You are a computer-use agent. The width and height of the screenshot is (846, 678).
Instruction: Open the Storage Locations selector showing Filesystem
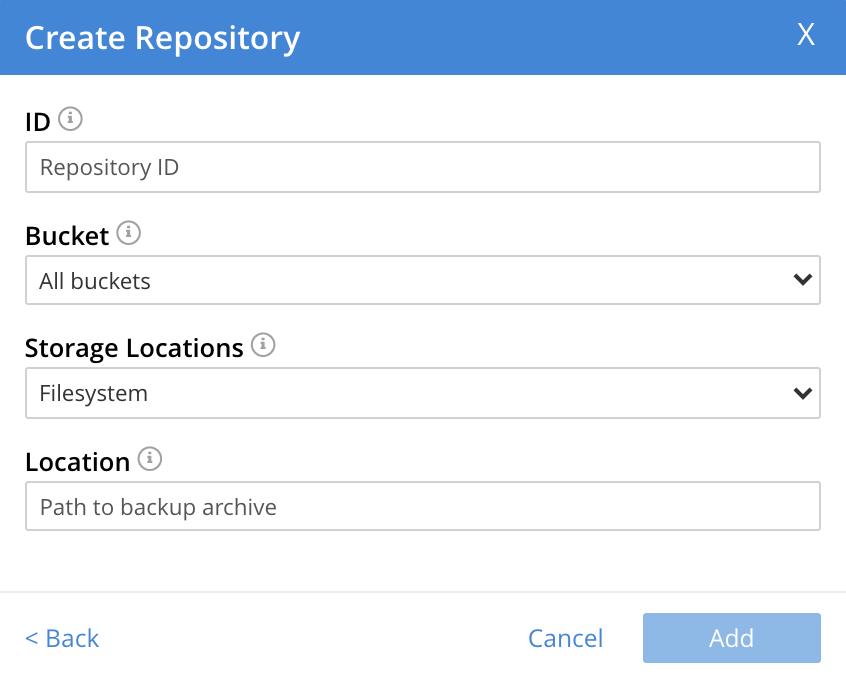click(x=420, y=393)
